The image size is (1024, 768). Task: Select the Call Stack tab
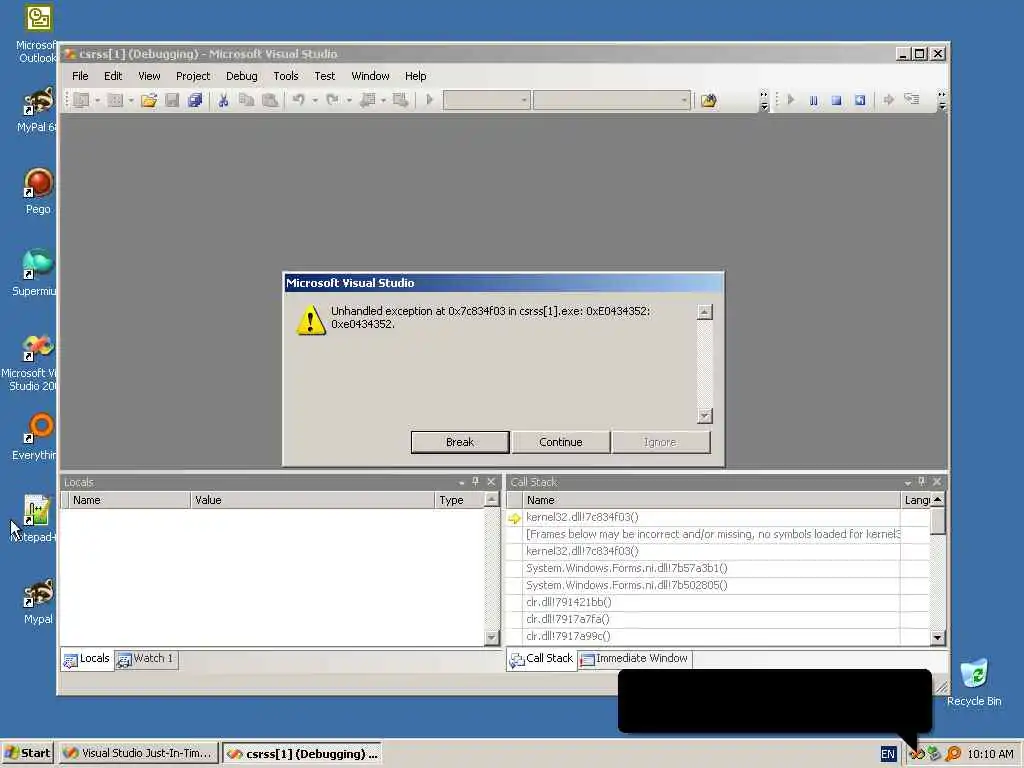click(541, 659)
